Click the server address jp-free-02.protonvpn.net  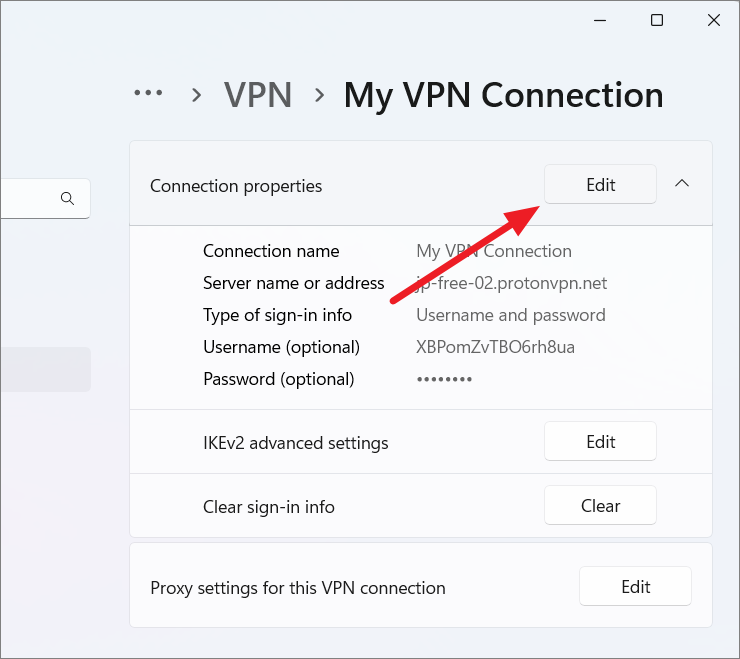(512, 283)
